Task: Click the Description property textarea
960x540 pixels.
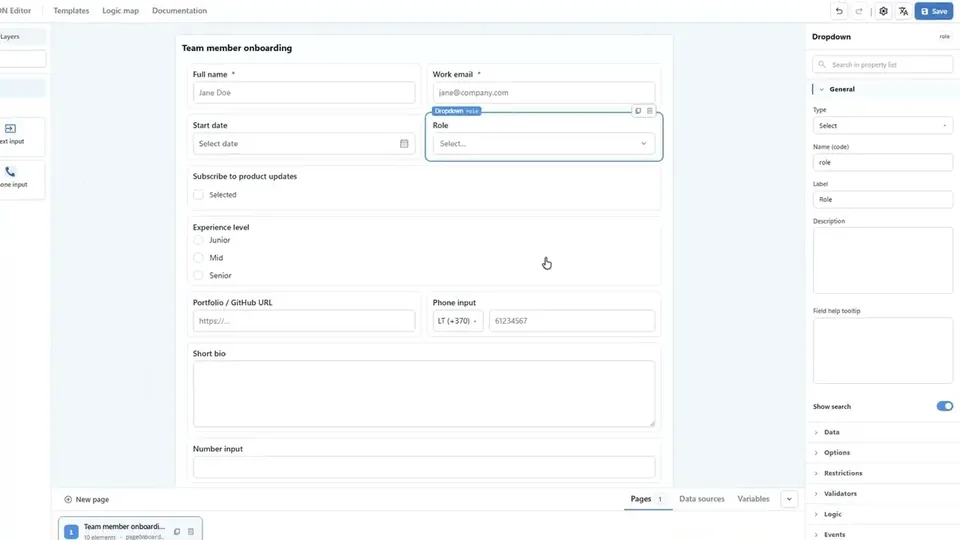Action: [x=882, y=260]
